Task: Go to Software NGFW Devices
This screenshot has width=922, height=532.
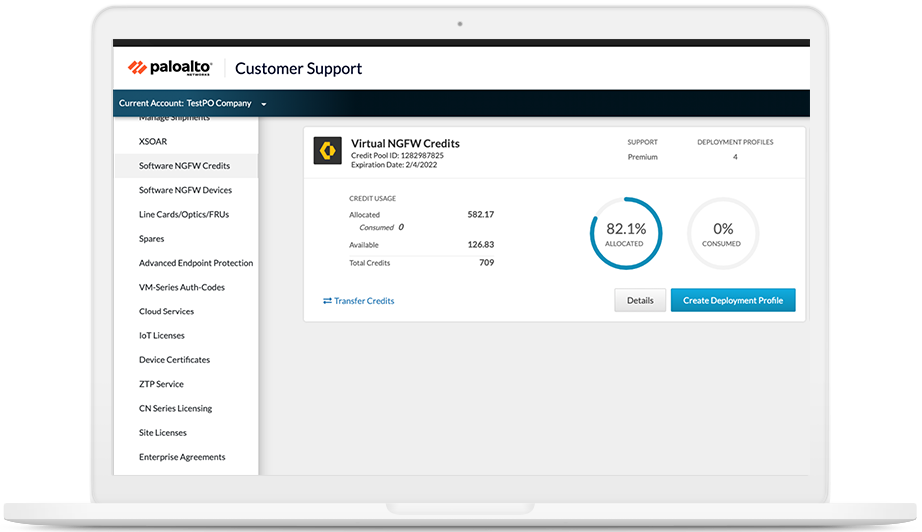Action: click(x=185, y=190)
